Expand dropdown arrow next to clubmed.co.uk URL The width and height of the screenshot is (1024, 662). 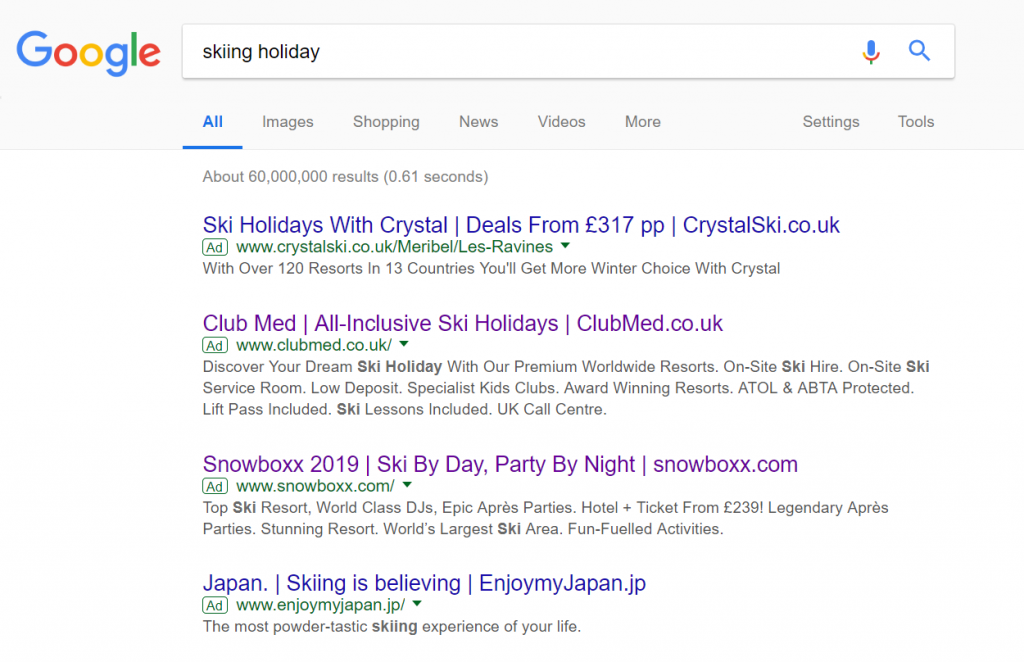[x=404, y=344]
